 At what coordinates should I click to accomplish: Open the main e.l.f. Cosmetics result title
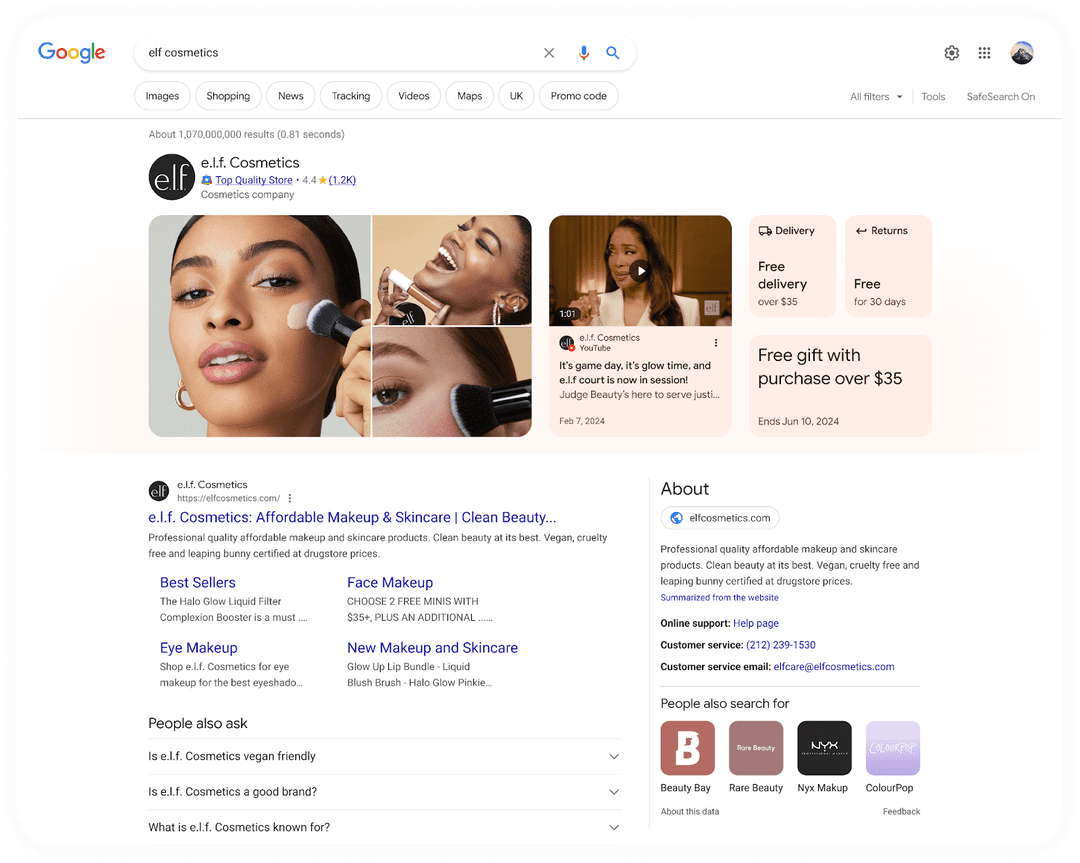point(352,517)
